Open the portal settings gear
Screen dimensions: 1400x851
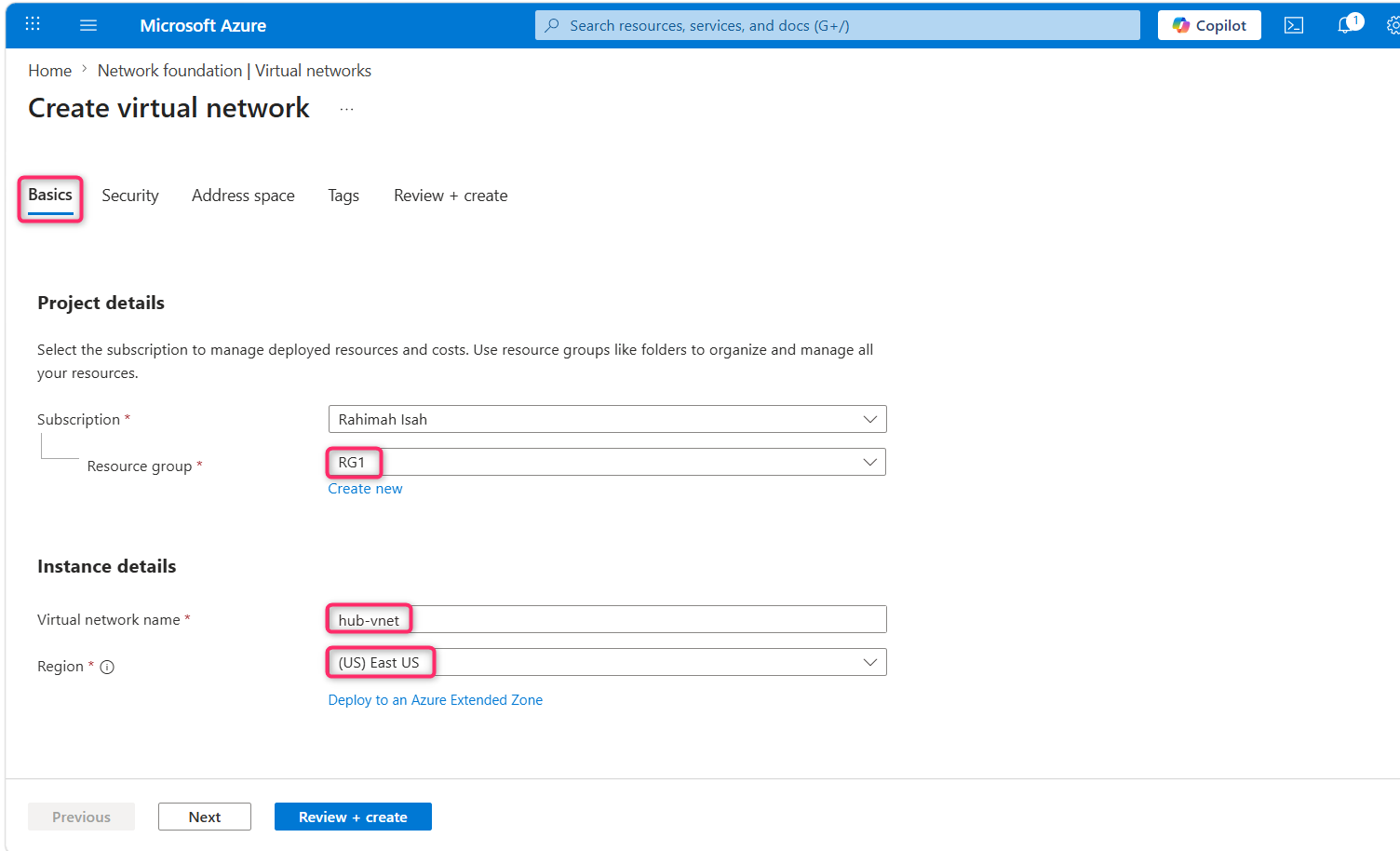click(1393, 25)
